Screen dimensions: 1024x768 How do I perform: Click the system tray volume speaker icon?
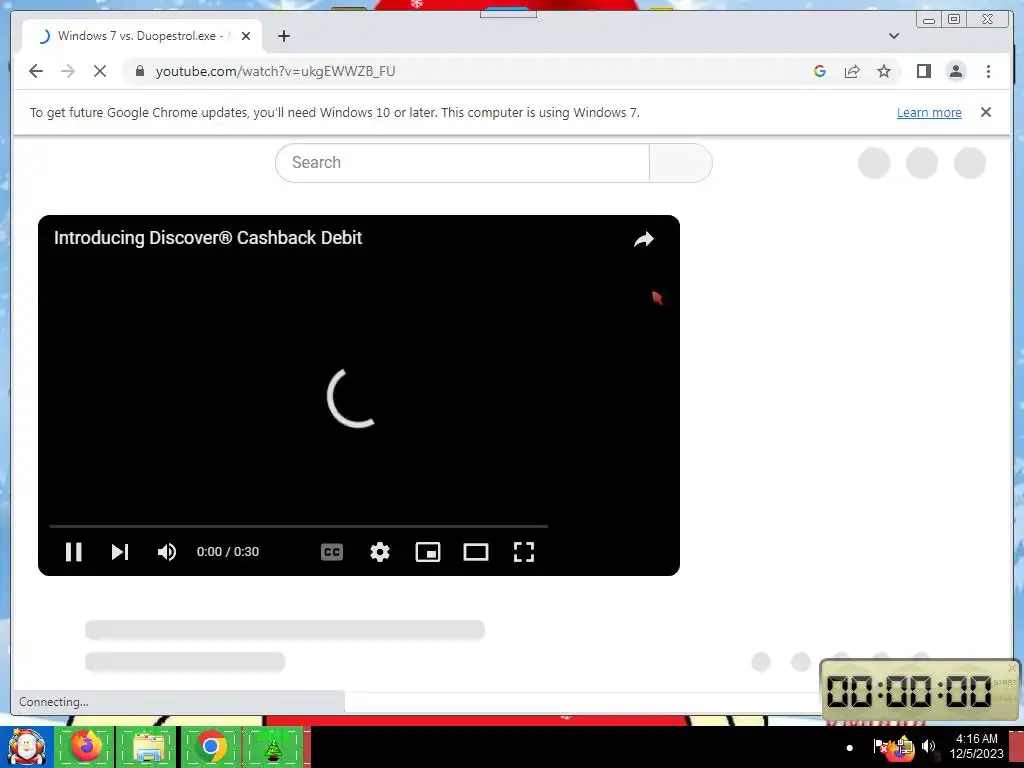928,746
